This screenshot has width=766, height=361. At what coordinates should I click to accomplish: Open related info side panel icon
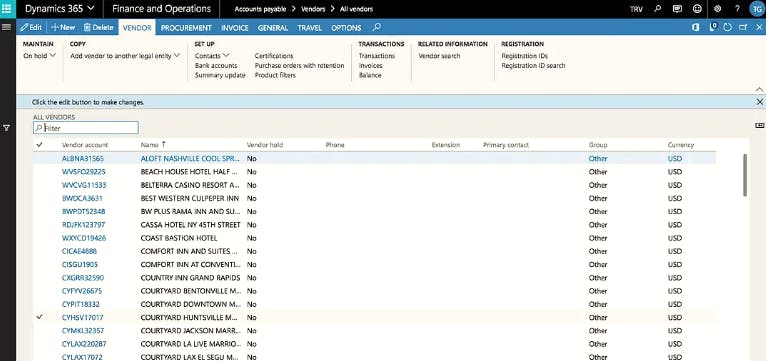pos(760,126)
